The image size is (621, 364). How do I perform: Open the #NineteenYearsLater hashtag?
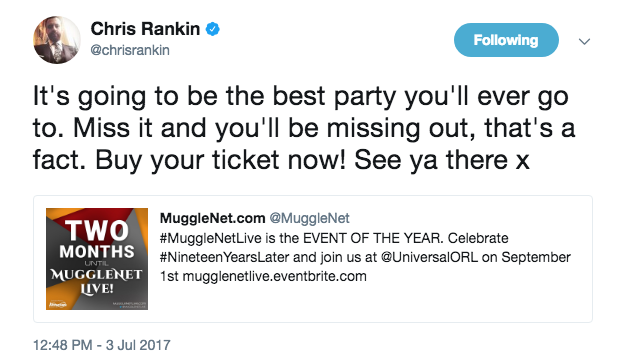click(225, 257)
